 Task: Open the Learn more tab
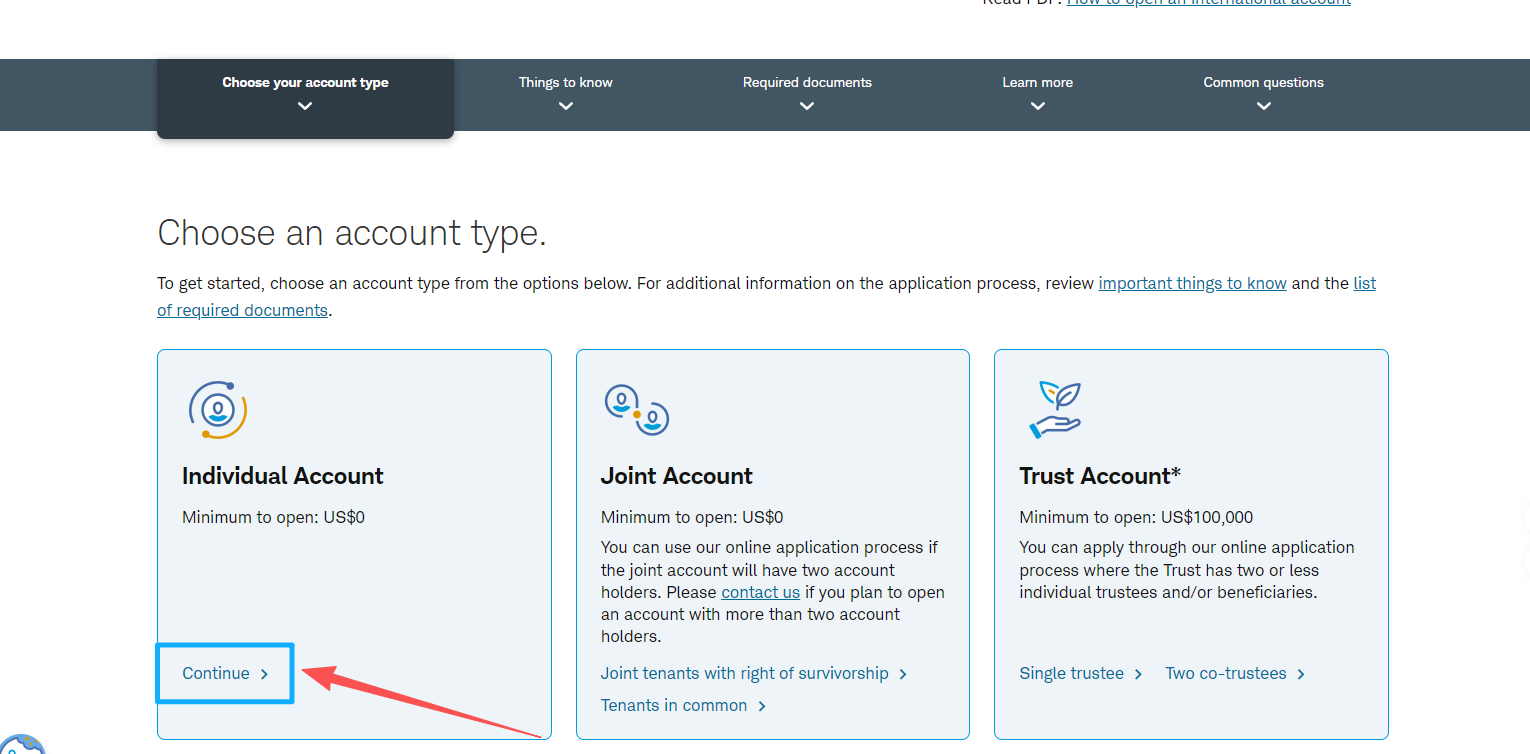pyautogui.click(x=1038, y=94)
